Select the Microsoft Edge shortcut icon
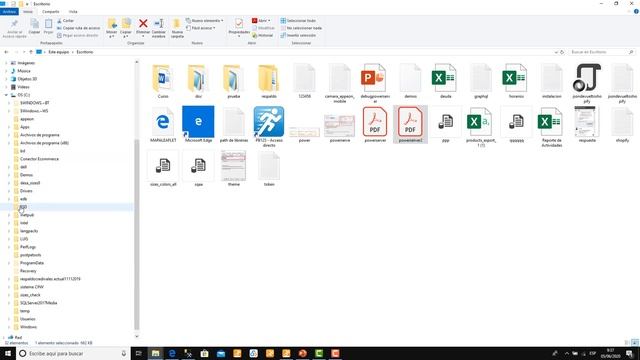This screenshot has width=640, height=360. pos(198,122)
